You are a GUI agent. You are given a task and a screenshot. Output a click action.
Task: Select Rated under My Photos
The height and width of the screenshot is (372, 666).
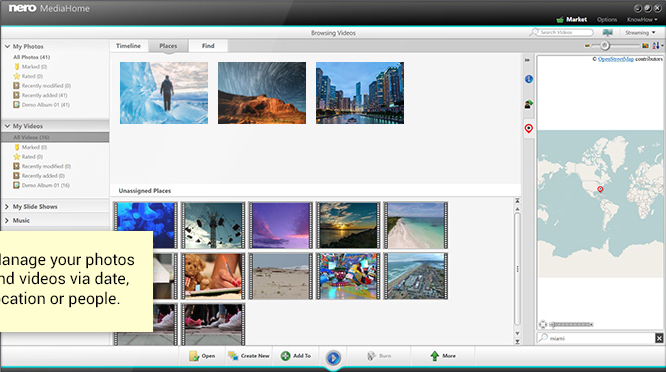(28, 76)
